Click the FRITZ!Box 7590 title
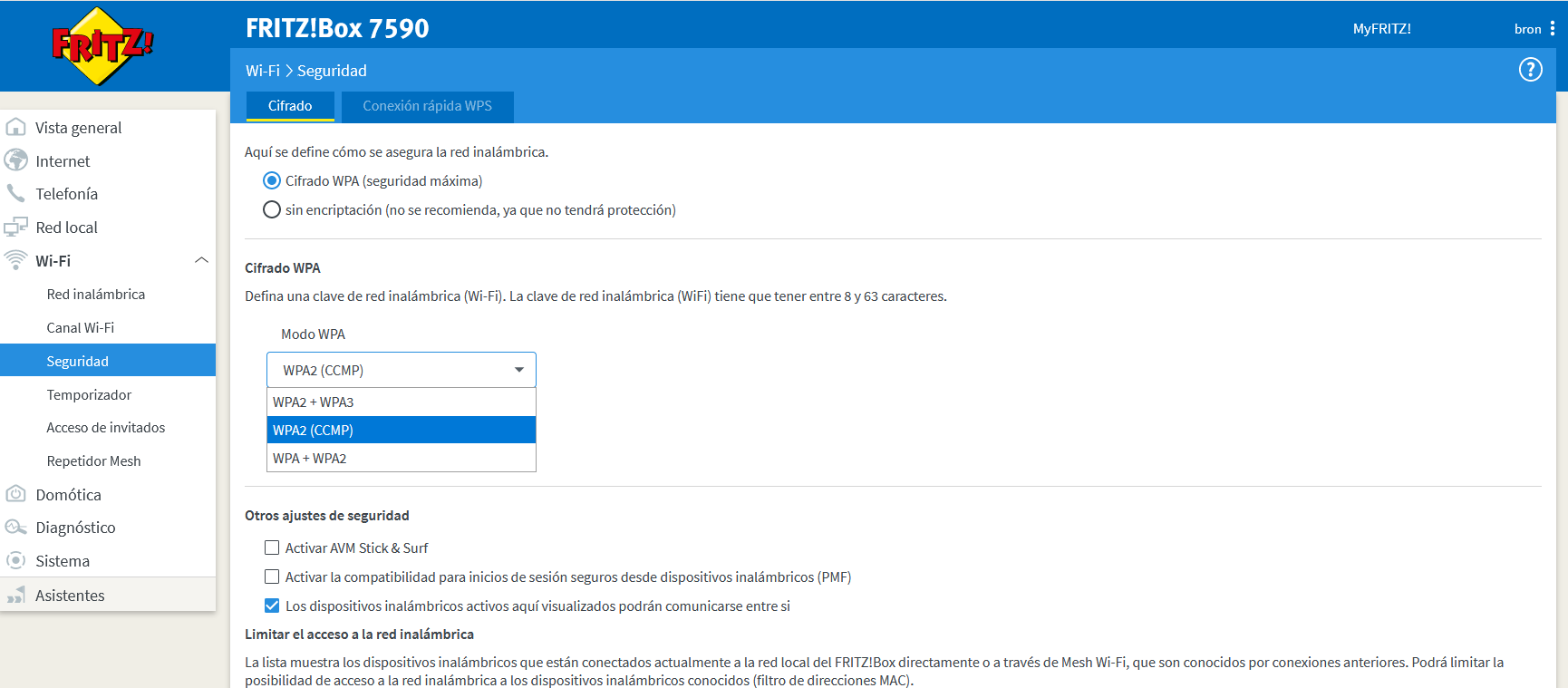1568x688 pixels. pos(337,28)
